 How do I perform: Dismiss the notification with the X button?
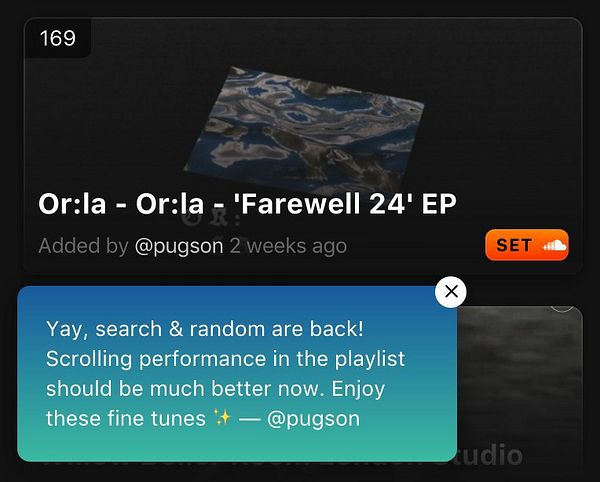[x=451, y=292]
